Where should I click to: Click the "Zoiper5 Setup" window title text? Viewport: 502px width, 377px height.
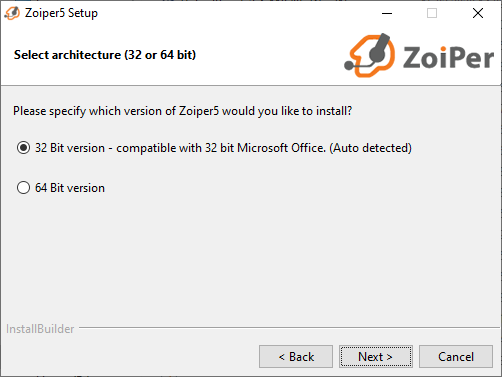coord(61,13)
